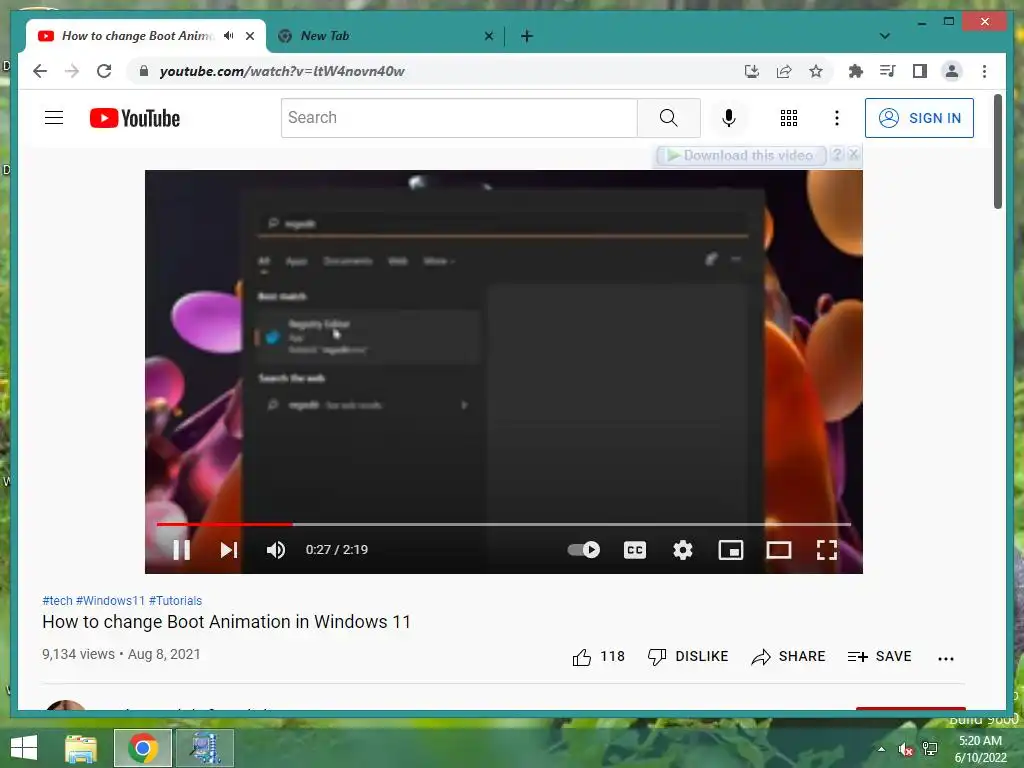
Task: Open help on download bar
Action: [837, 155]
